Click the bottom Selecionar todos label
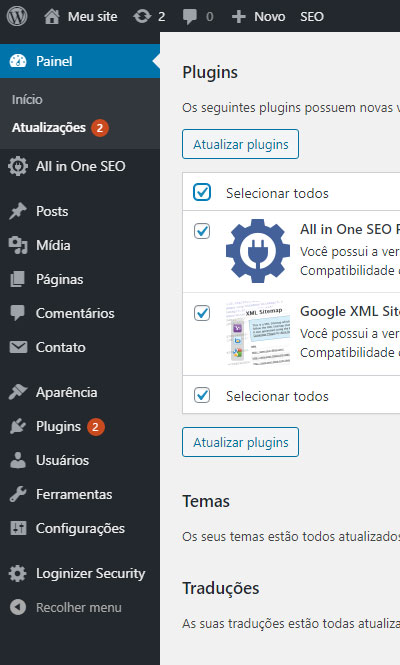Viewport: 400px width, 665px height. coord(277,396)
